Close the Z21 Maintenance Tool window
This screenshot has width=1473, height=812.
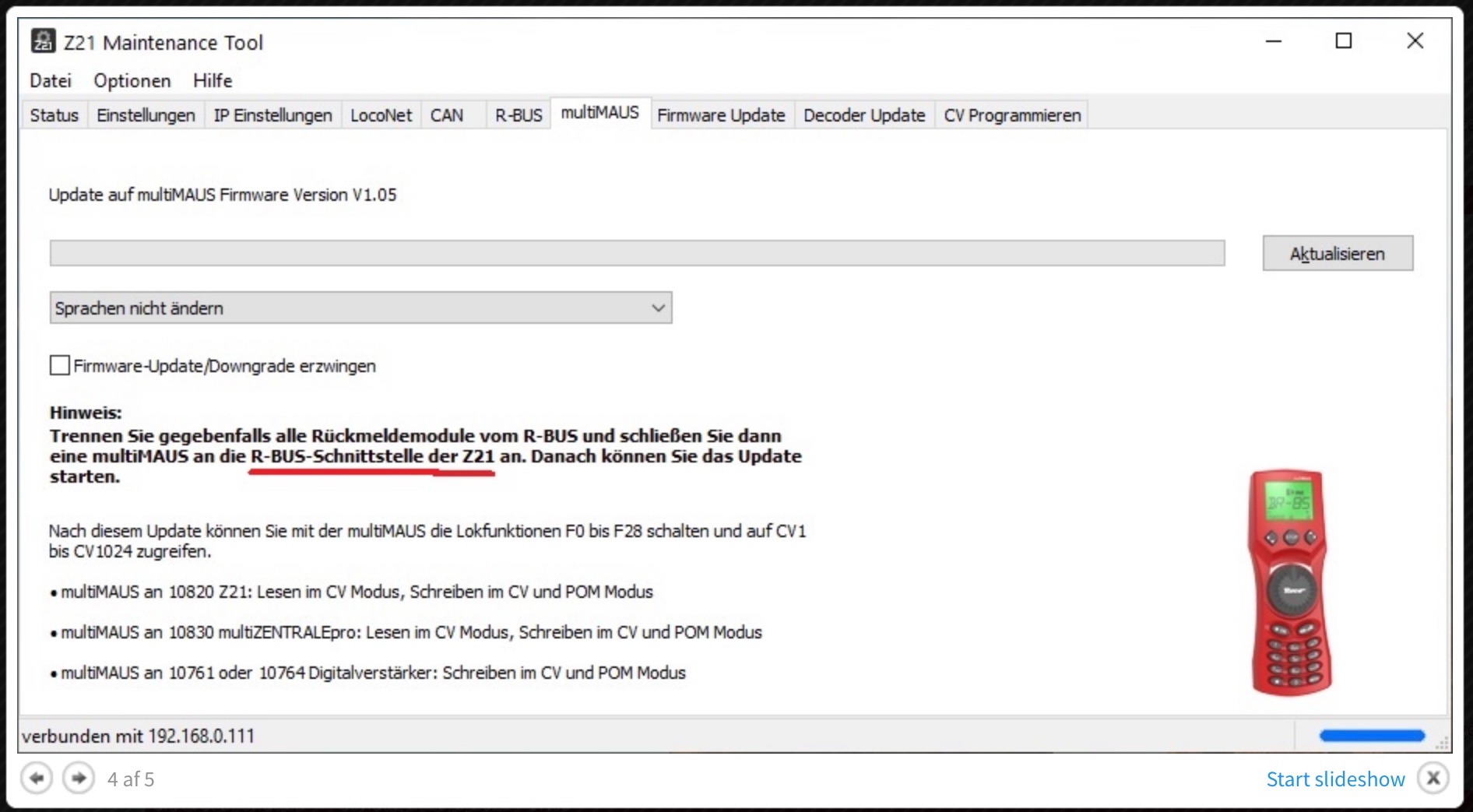tap(1415, 40)
